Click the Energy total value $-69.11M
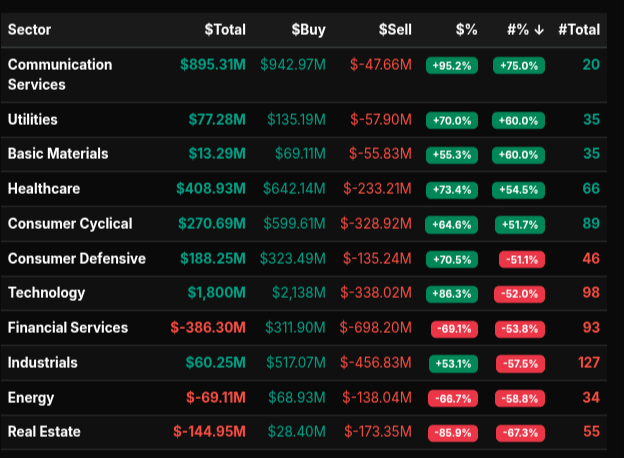The height and width of the screenshot is (458, 624). (x=216, y=398)
